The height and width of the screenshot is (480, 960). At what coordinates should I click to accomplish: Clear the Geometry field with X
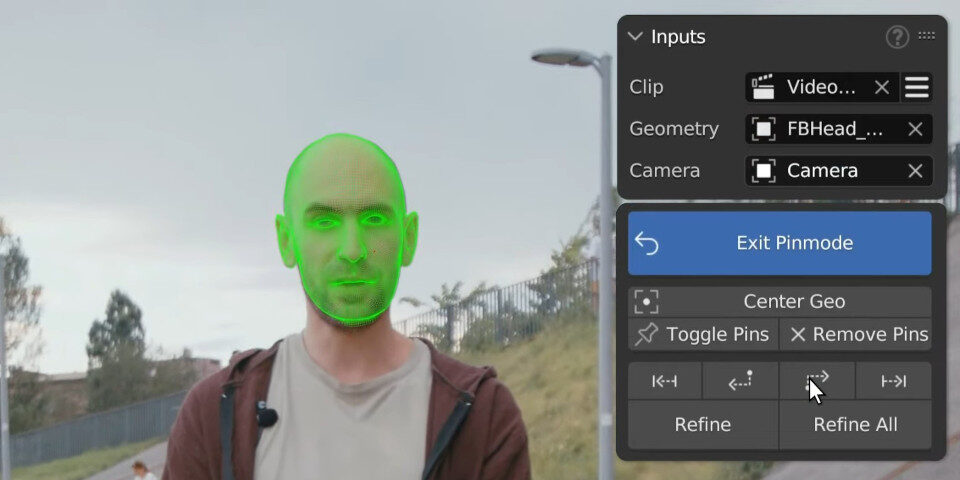pyautogui.click(x=915, y=129)
